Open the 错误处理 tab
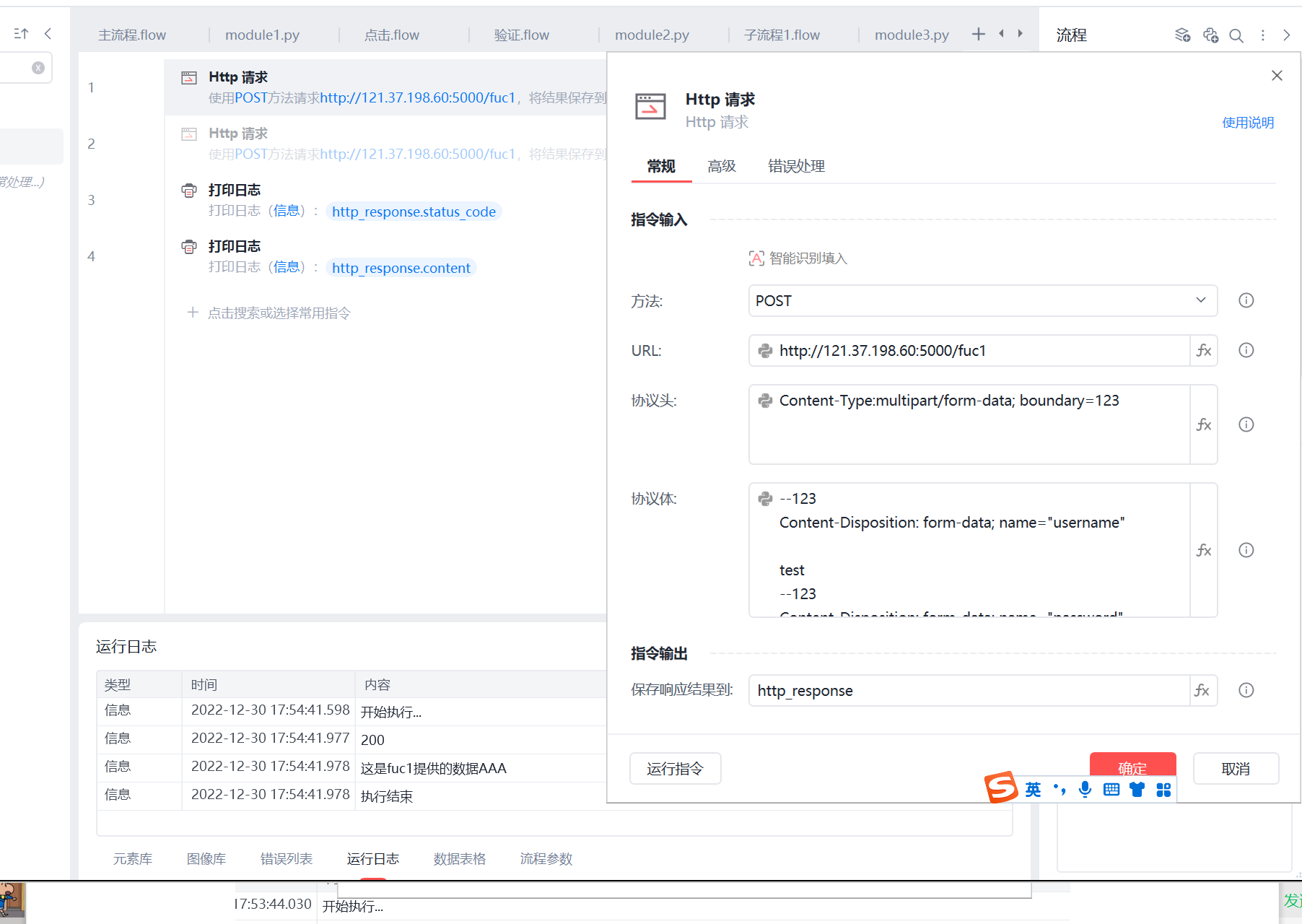 click(795, 167)
